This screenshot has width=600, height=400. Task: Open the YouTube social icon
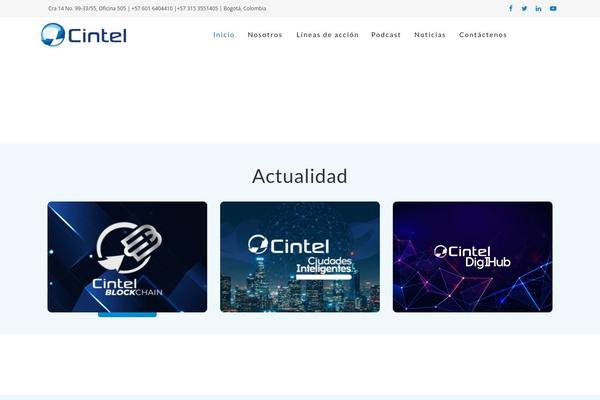[553, 8]
